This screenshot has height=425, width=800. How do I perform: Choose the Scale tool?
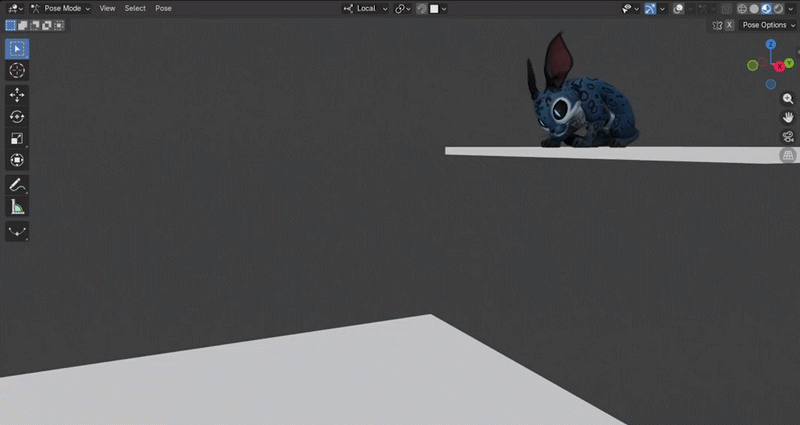(17, 139)
